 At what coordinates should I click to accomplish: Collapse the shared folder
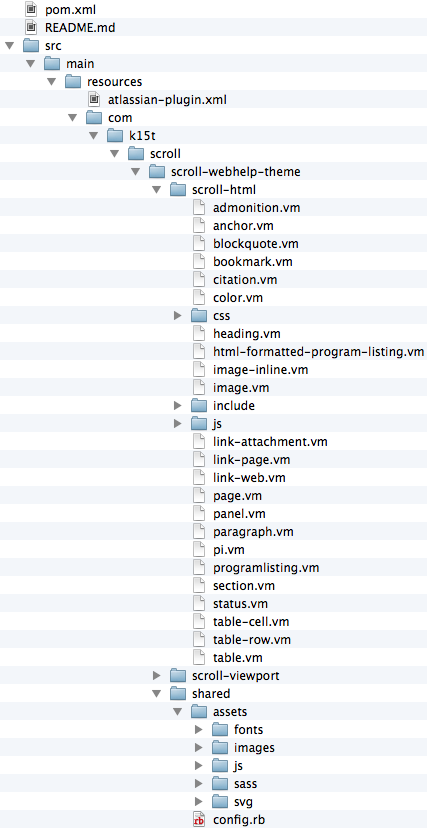point(156,694)
